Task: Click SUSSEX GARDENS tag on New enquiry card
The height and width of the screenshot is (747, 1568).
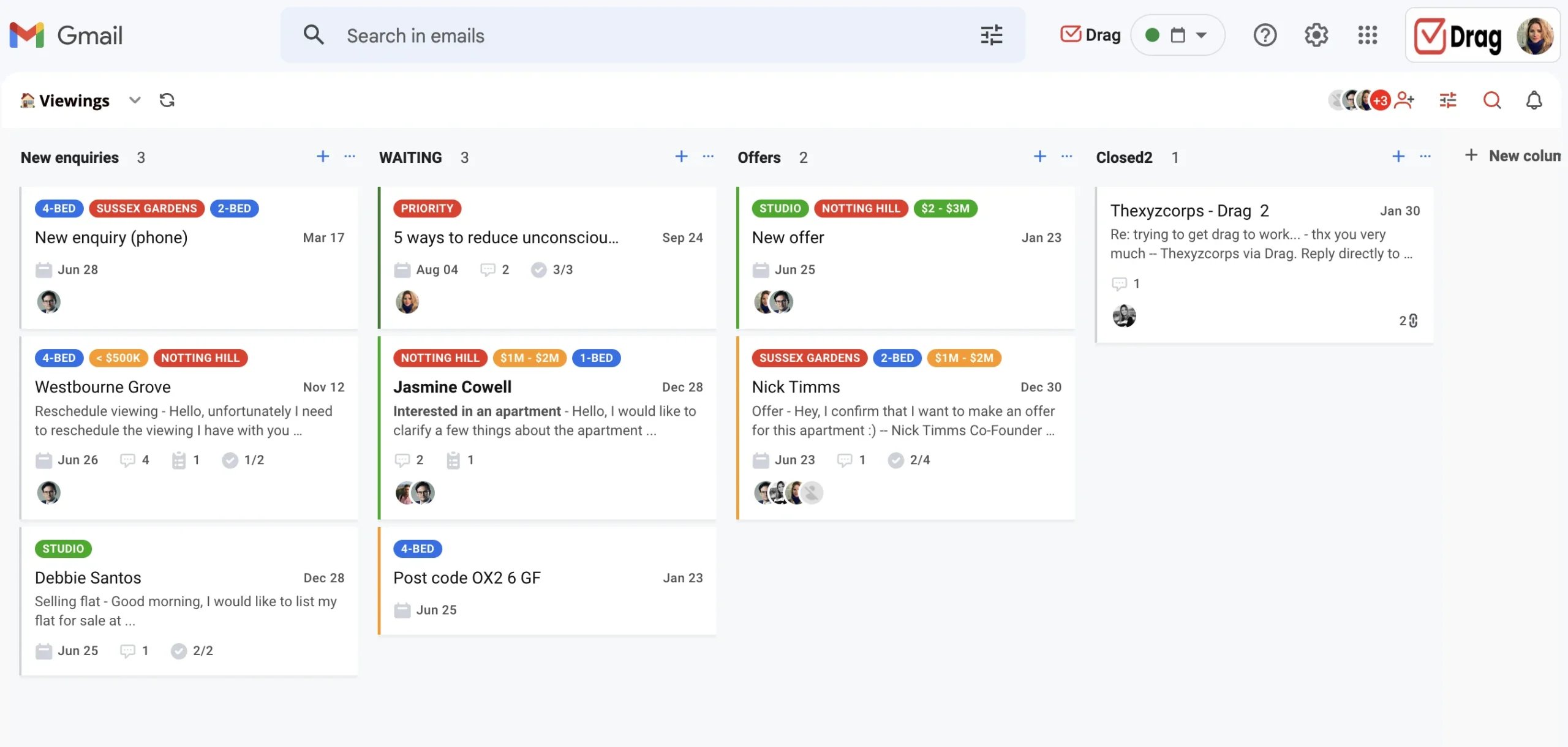Action: click(146, 208)
